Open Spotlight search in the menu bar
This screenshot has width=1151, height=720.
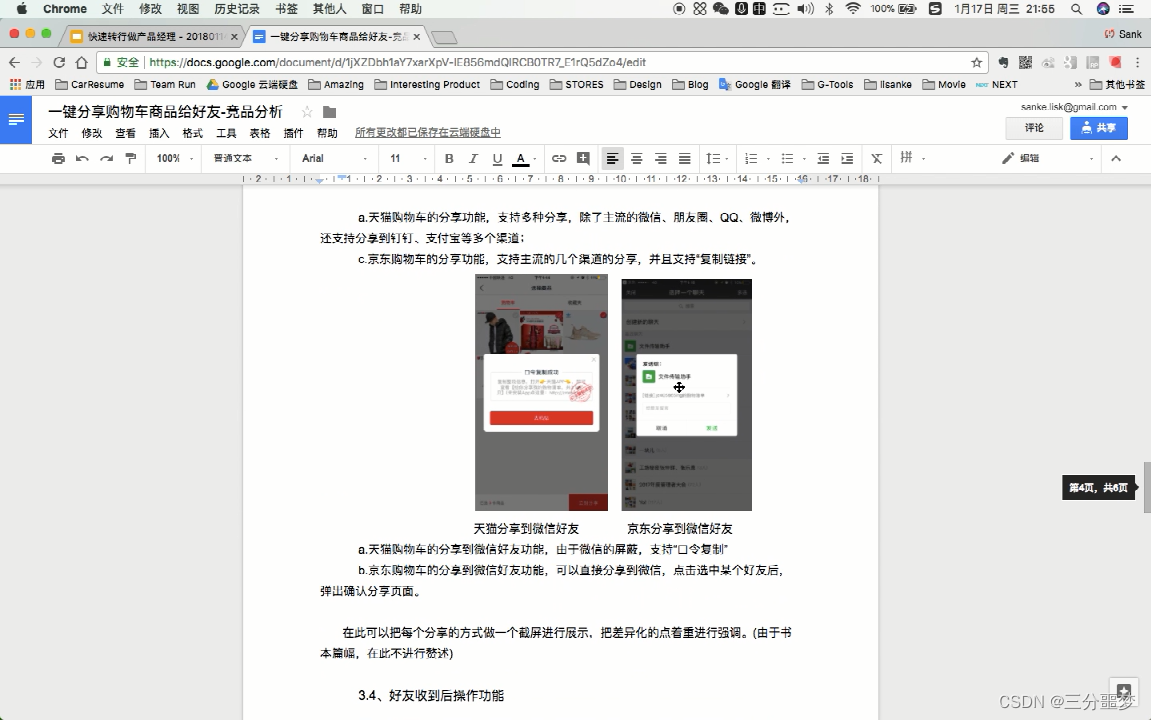coord(1076,9)
